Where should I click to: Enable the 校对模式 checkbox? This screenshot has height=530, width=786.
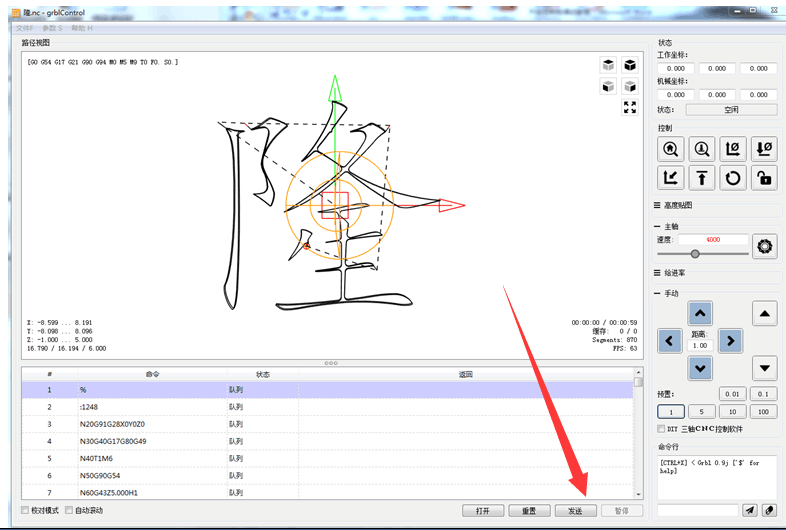coord(25,510)
